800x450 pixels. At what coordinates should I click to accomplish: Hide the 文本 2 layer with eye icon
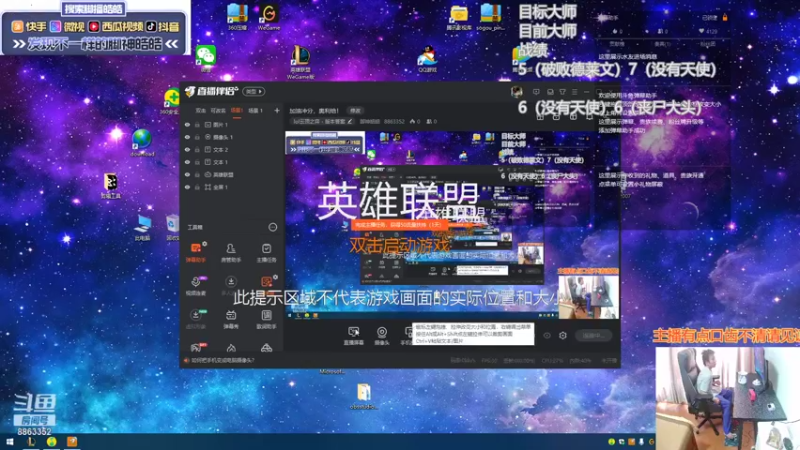point(187,149)
